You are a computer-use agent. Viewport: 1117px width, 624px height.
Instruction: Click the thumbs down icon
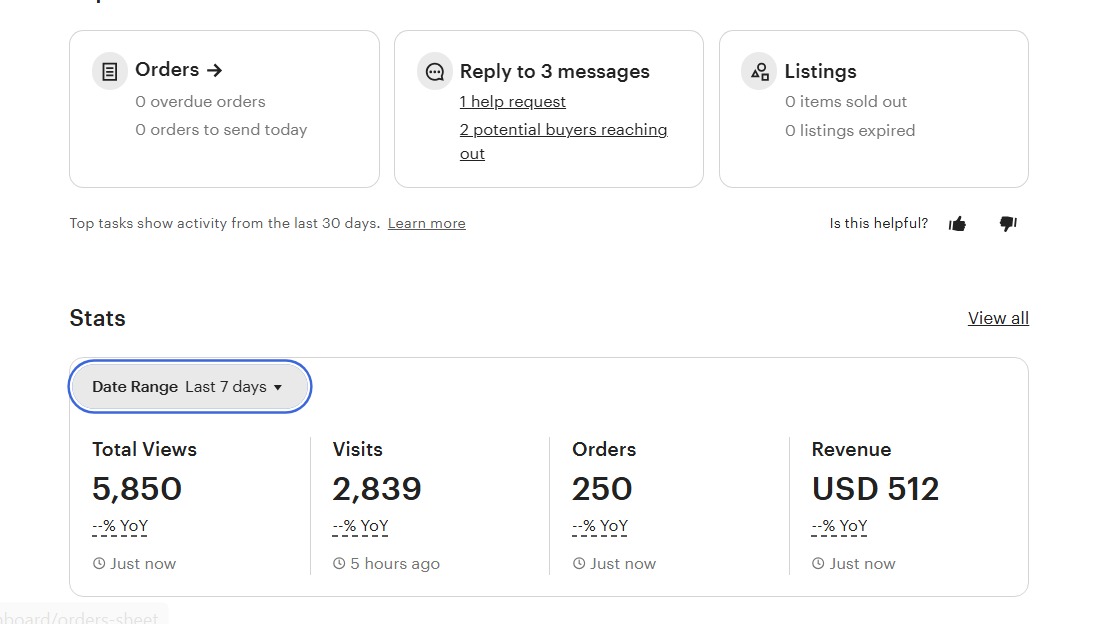[x=1008, y=224]
